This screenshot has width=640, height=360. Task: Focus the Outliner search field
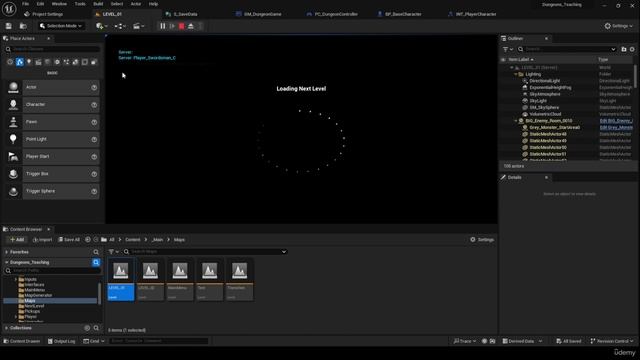click(x=567, y=49)
